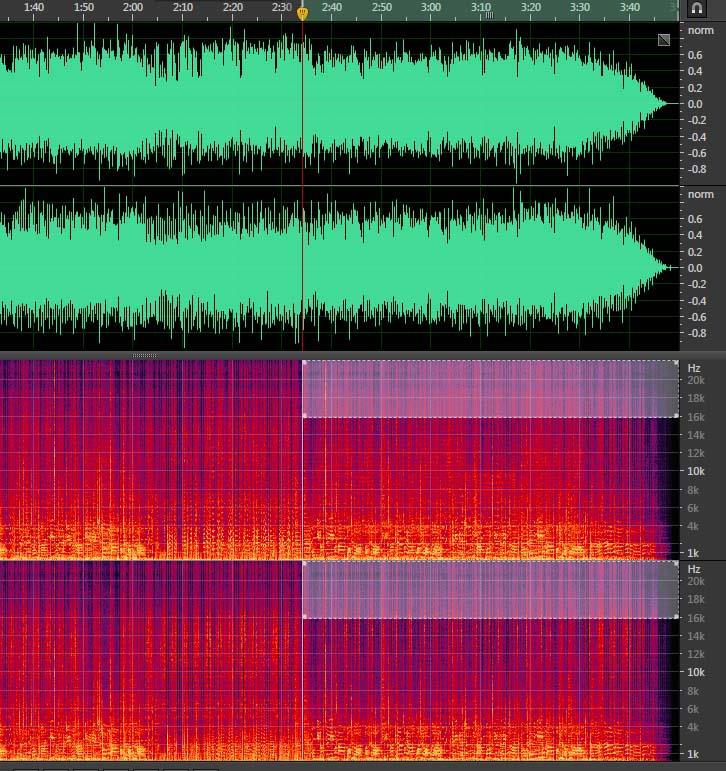Click the upper spectrogram selection's top-left corner handle
Image resolution: width=726 pixels, height=771 pixels.
(304, 362)
